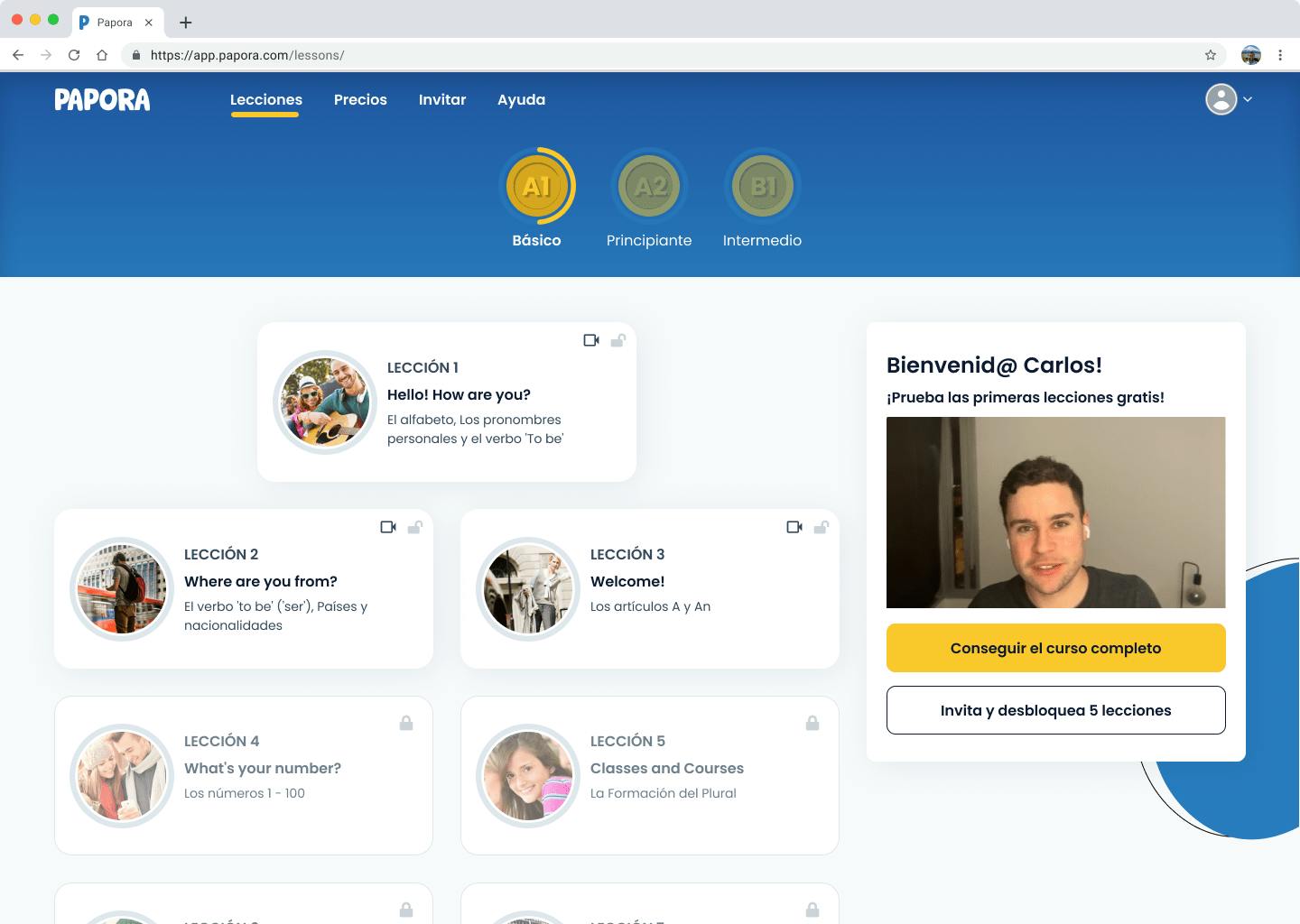Open the Invitar nav item

coord(442,99)
